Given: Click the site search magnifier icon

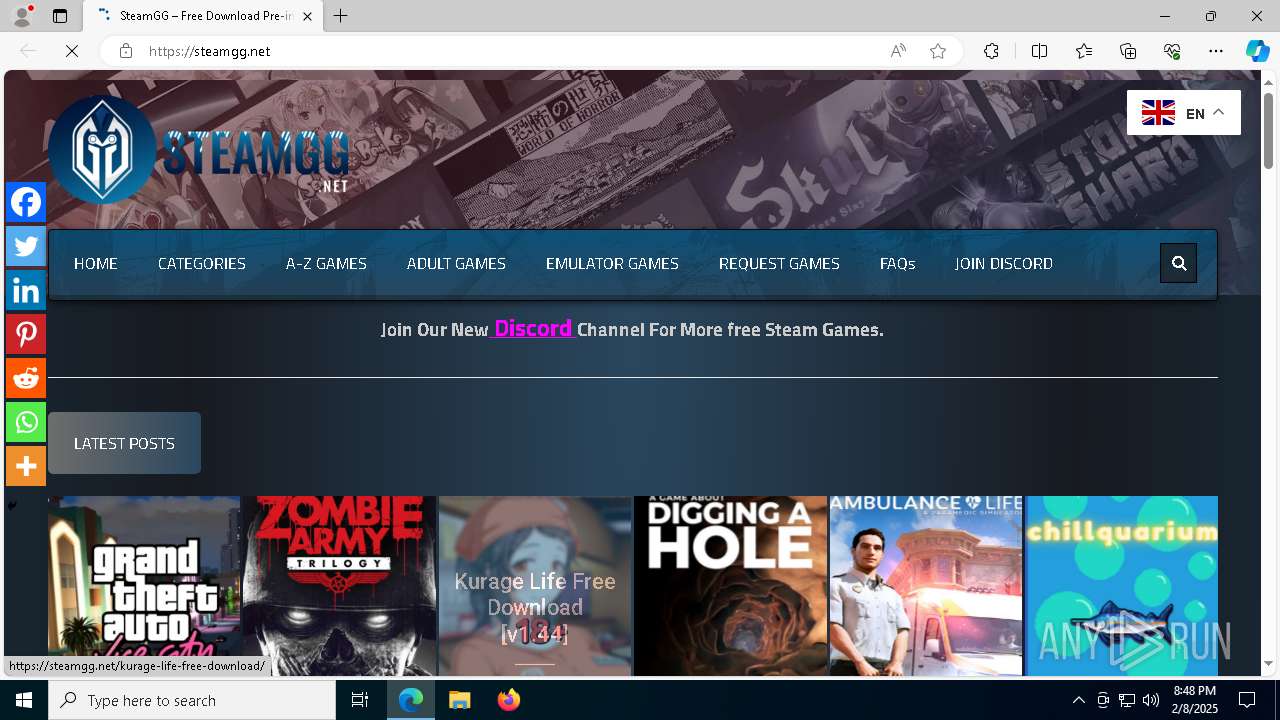Looking at the screenshot, I should (1179, 263).
